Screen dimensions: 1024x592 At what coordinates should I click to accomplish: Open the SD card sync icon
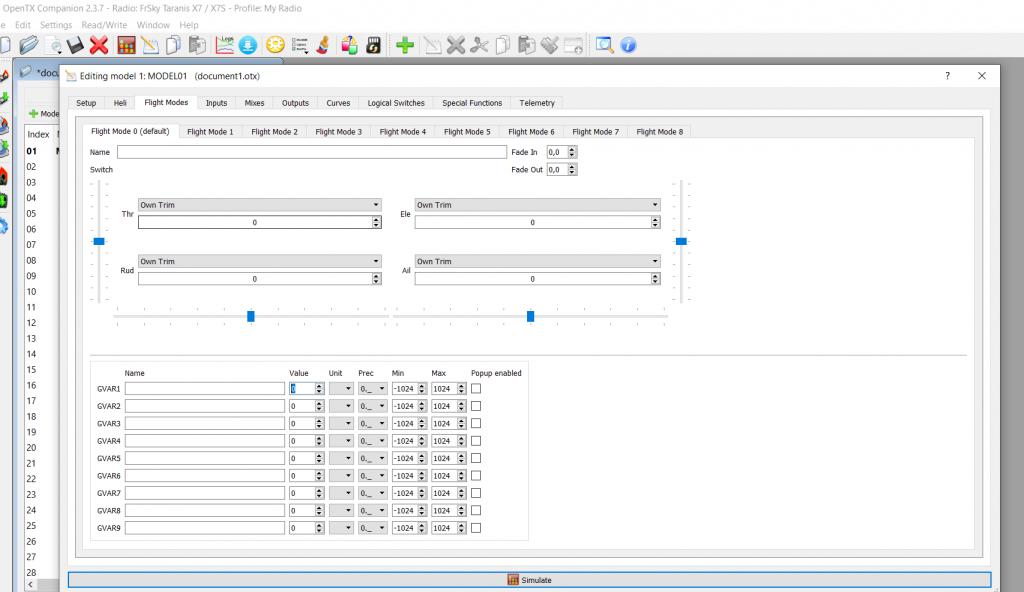(x=373, y=45)
